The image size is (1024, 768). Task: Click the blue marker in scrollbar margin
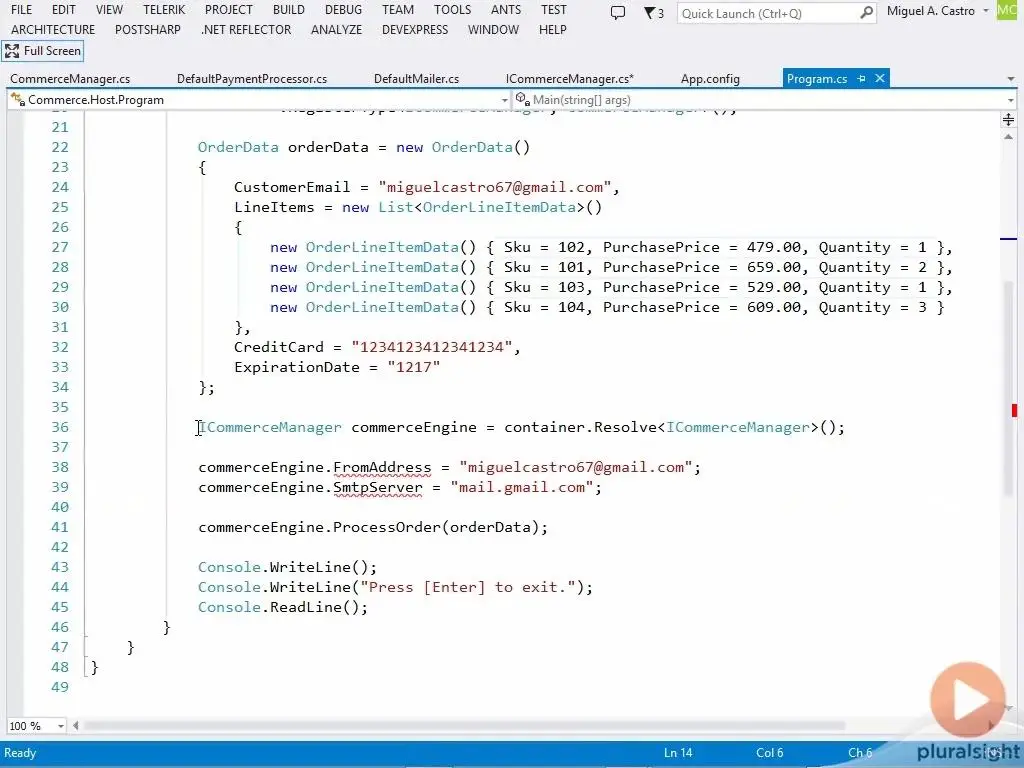[x=1008, y=239]
